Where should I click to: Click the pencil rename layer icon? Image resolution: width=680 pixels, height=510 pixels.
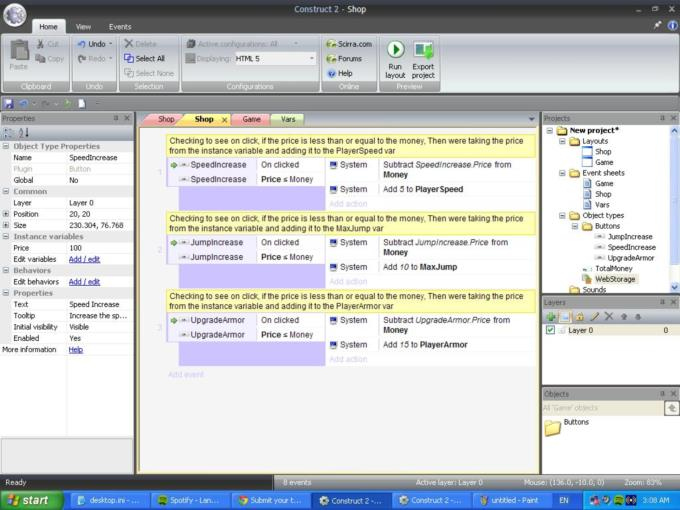pos(595,317)
